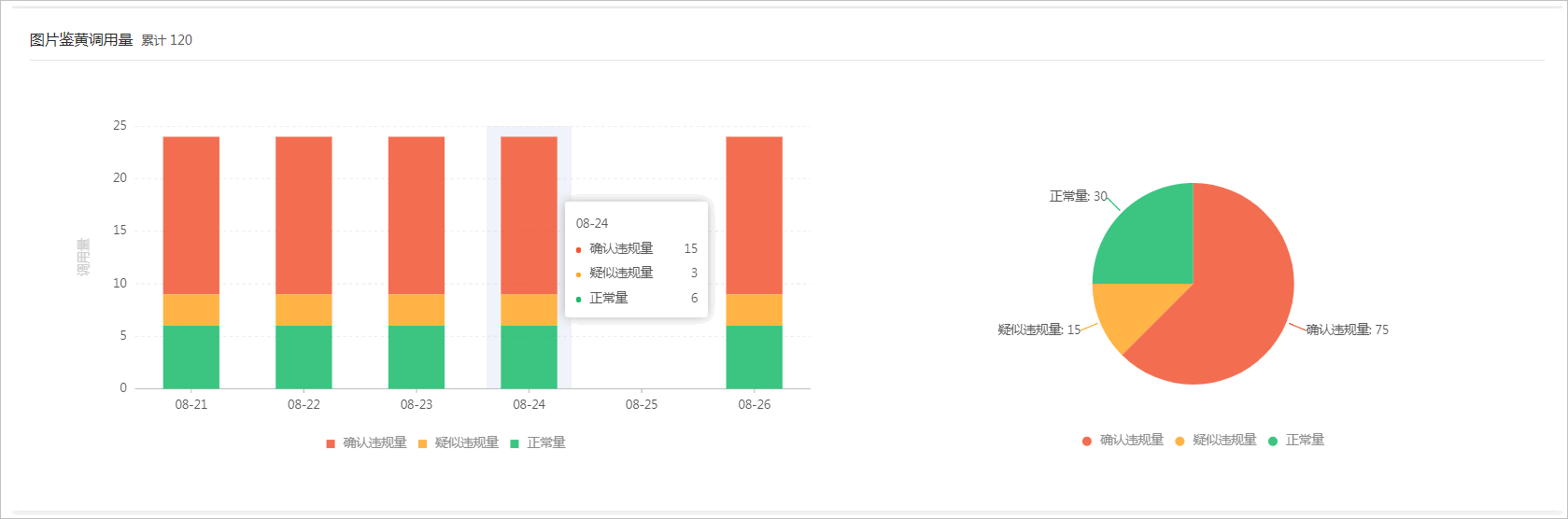Click pie label 疑似违规量: 15
The width and height of the screenshot is (1568, 519).
coord(1038,330)
